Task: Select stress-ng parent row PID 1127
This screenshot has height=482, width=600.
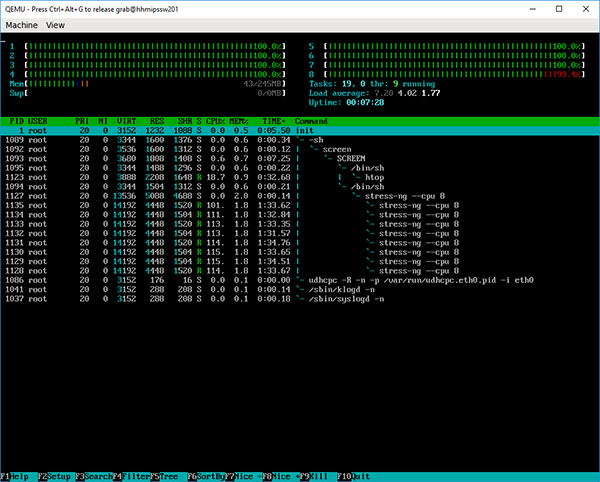Action: pyautogui.click(x=300, y=196)
